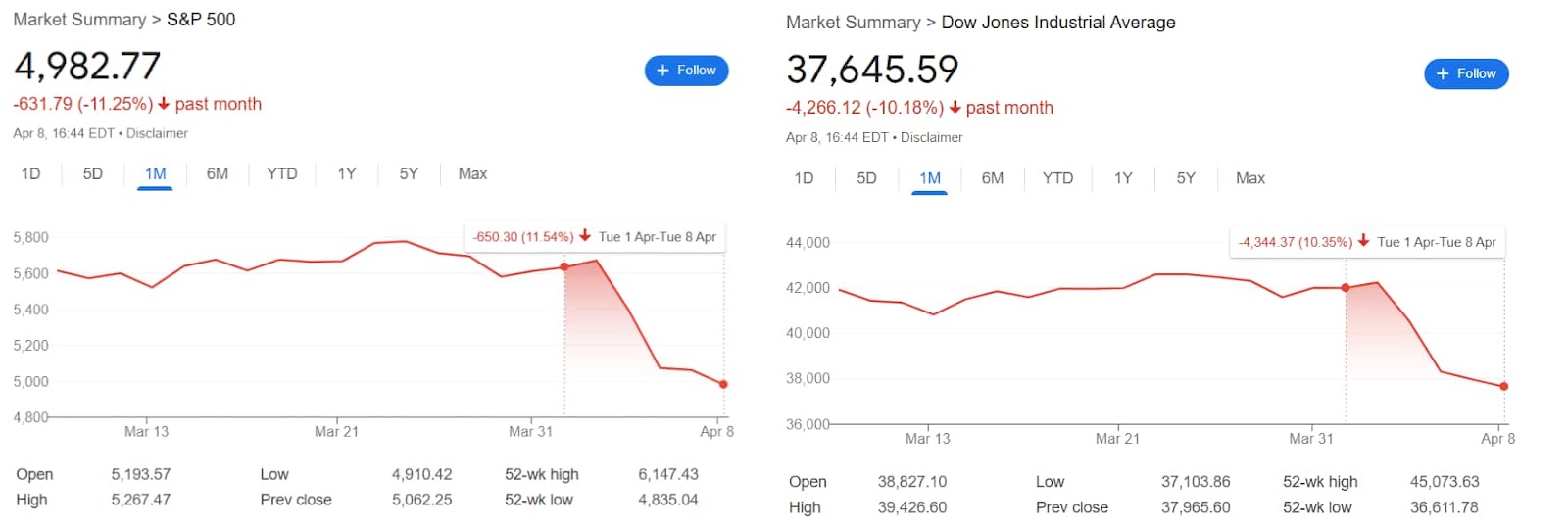Open Max range for Dow Jones
This screenshot has height=528, width=1568.
[x=1250, y=178]
